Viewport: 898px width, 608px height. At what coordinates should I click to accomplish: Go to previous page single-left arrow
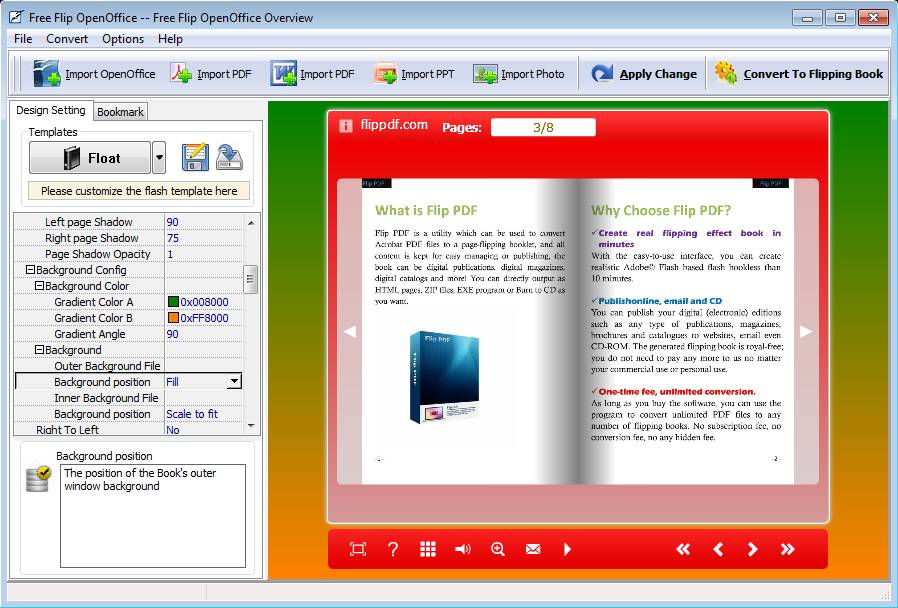tap(718, 549)
